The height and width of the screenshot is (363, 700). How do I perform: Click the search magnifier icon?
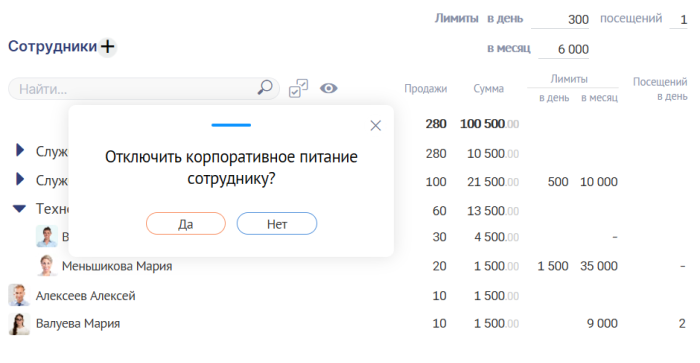(x=265, y=88)
